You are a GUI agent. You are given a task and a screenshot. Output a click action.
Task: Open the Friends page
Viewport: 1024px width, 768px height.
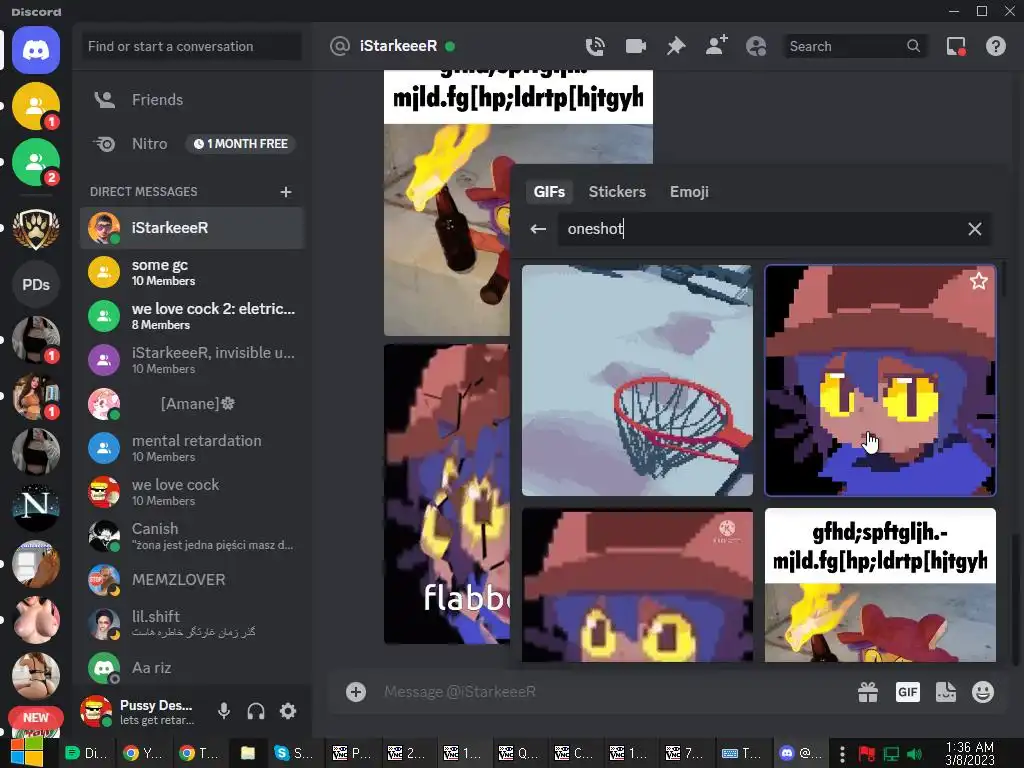[x=192, y=100]
